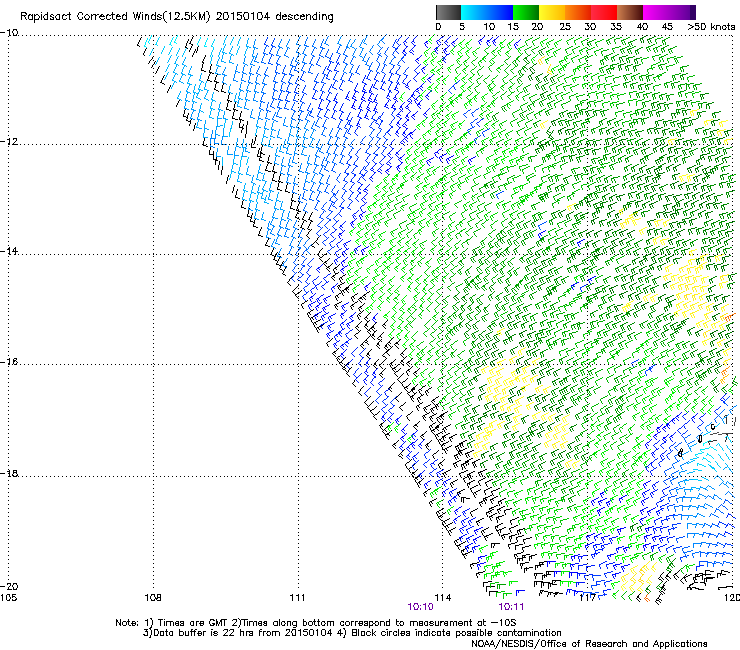Click the '-12' latitude axis label
740x650 pixels.
9,142
